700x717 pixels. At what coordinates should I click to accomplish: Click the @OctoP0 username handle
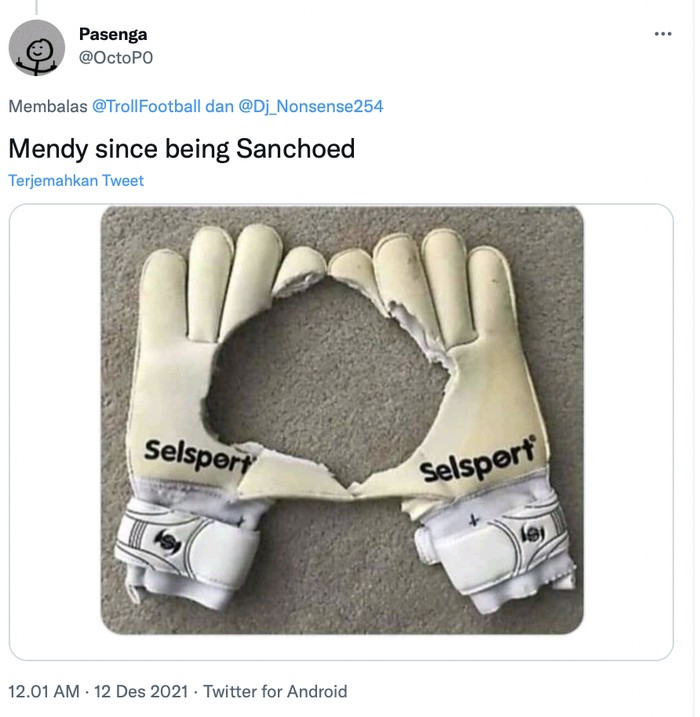pyautogui.click(x=116, y=58)
